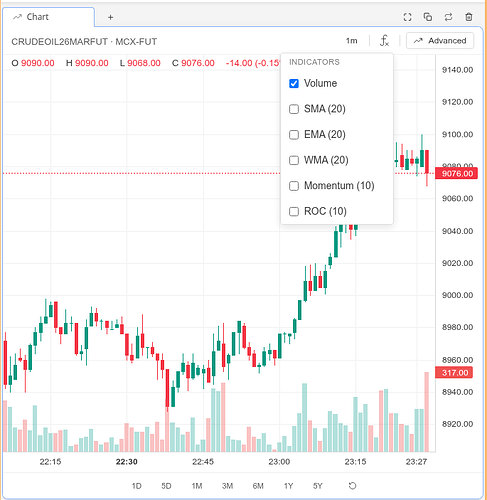Click the 9076.00 current price label
Viewport: 487px width, 500px height.
(x=457, y=173)
